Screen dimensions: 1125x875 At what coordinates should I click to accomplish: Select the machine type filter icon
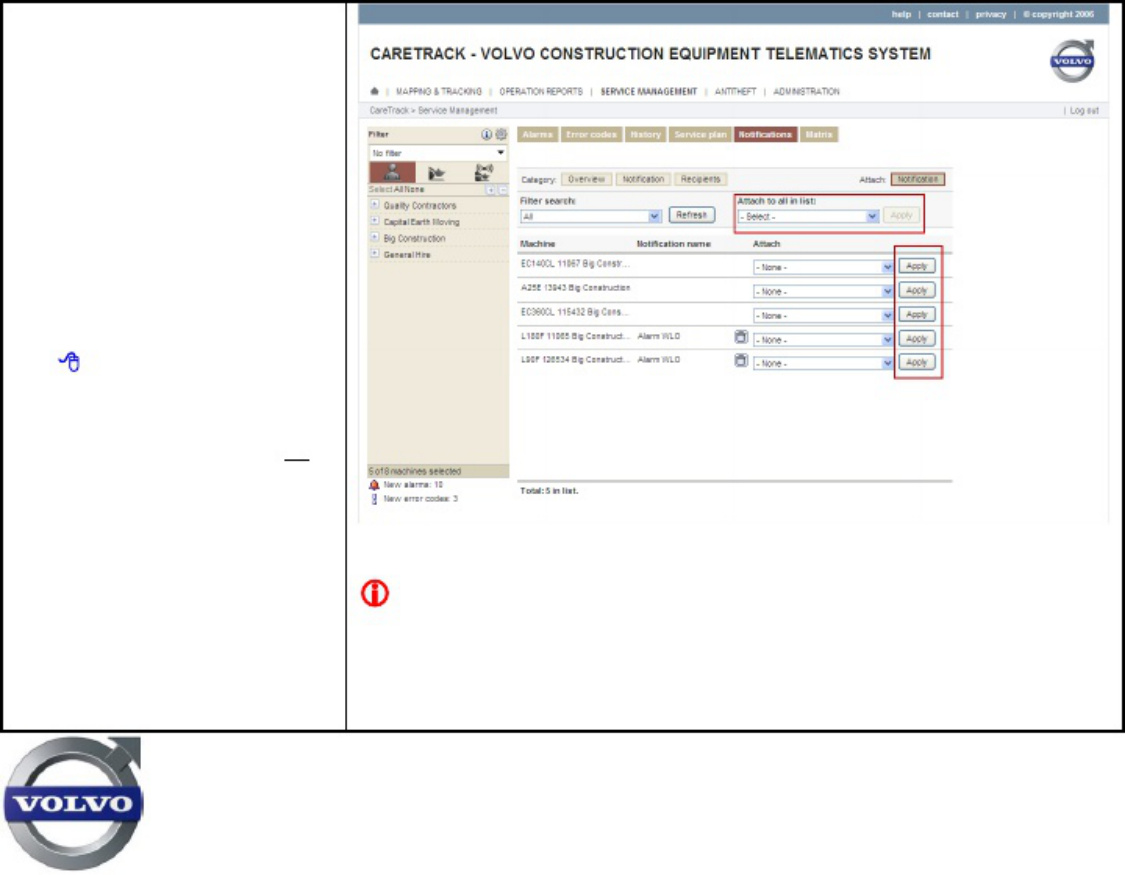point(436,172)
